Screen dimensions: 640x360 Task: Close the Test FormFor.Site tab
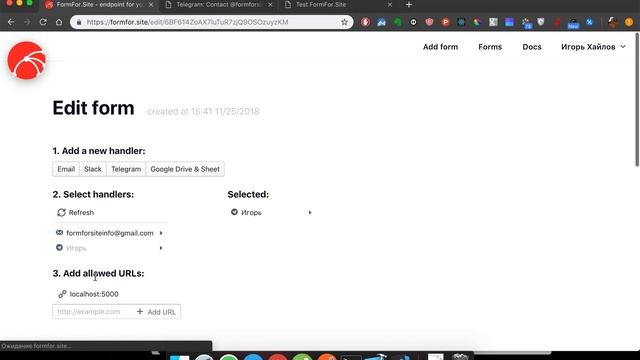389,4
